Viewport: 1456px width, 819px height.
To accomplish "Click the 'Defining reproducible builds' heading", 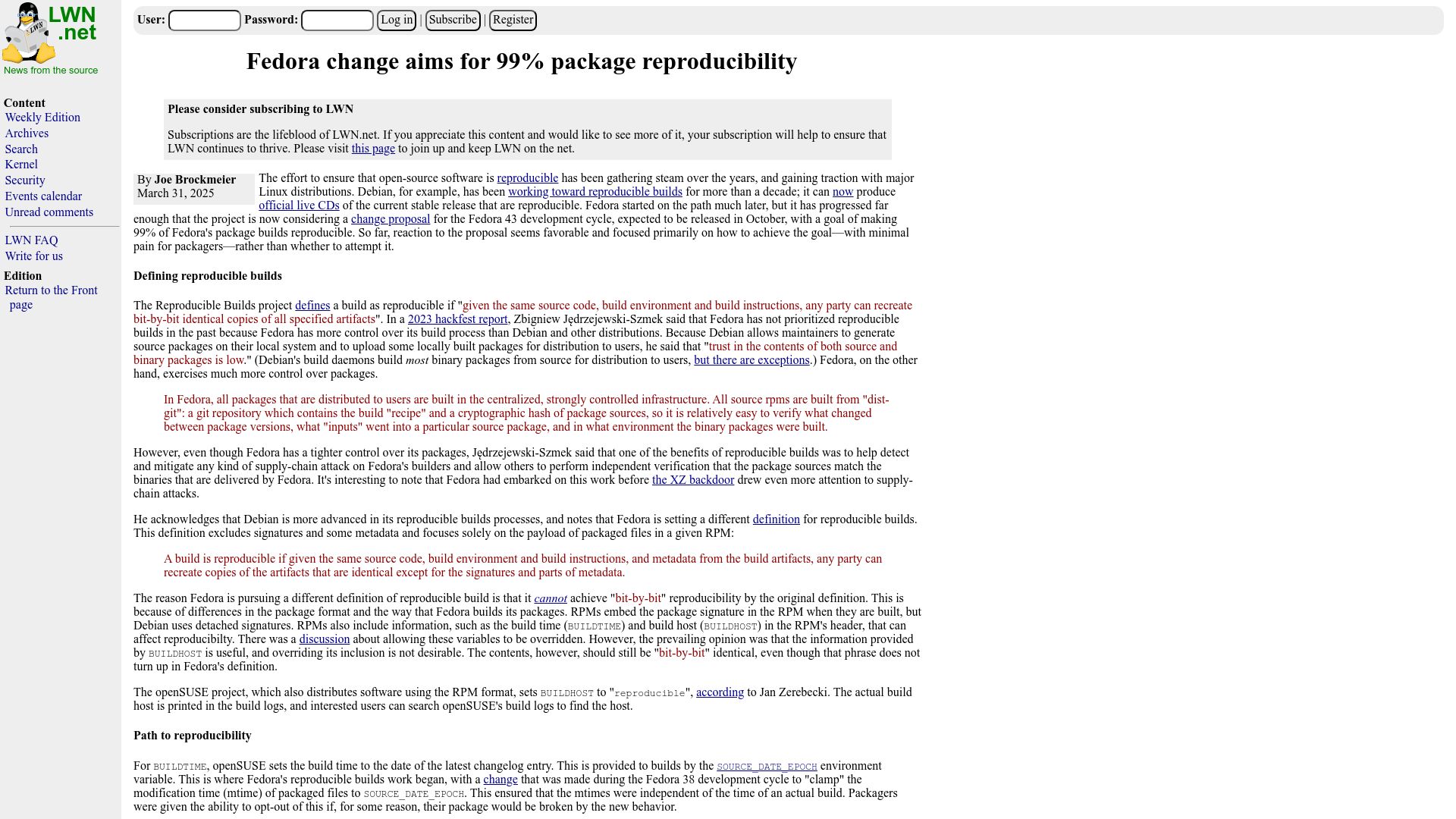I will click(x=208, y=276).
